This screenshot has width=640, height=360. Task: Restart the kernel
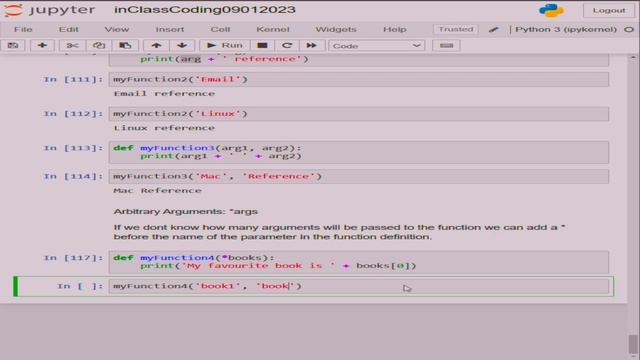click(x=287, y=45)
